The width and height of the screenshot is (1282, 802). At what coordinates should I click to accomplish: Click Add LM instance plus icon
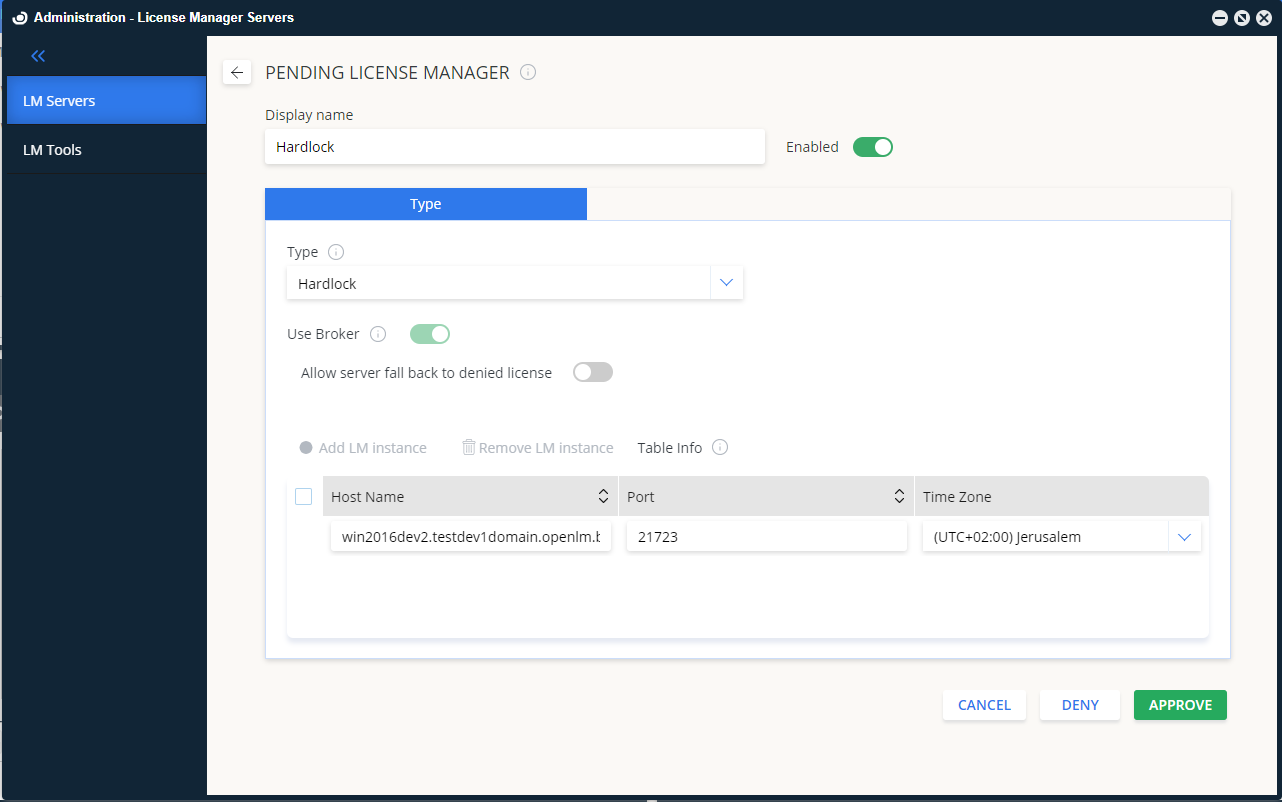coord(306,448)
